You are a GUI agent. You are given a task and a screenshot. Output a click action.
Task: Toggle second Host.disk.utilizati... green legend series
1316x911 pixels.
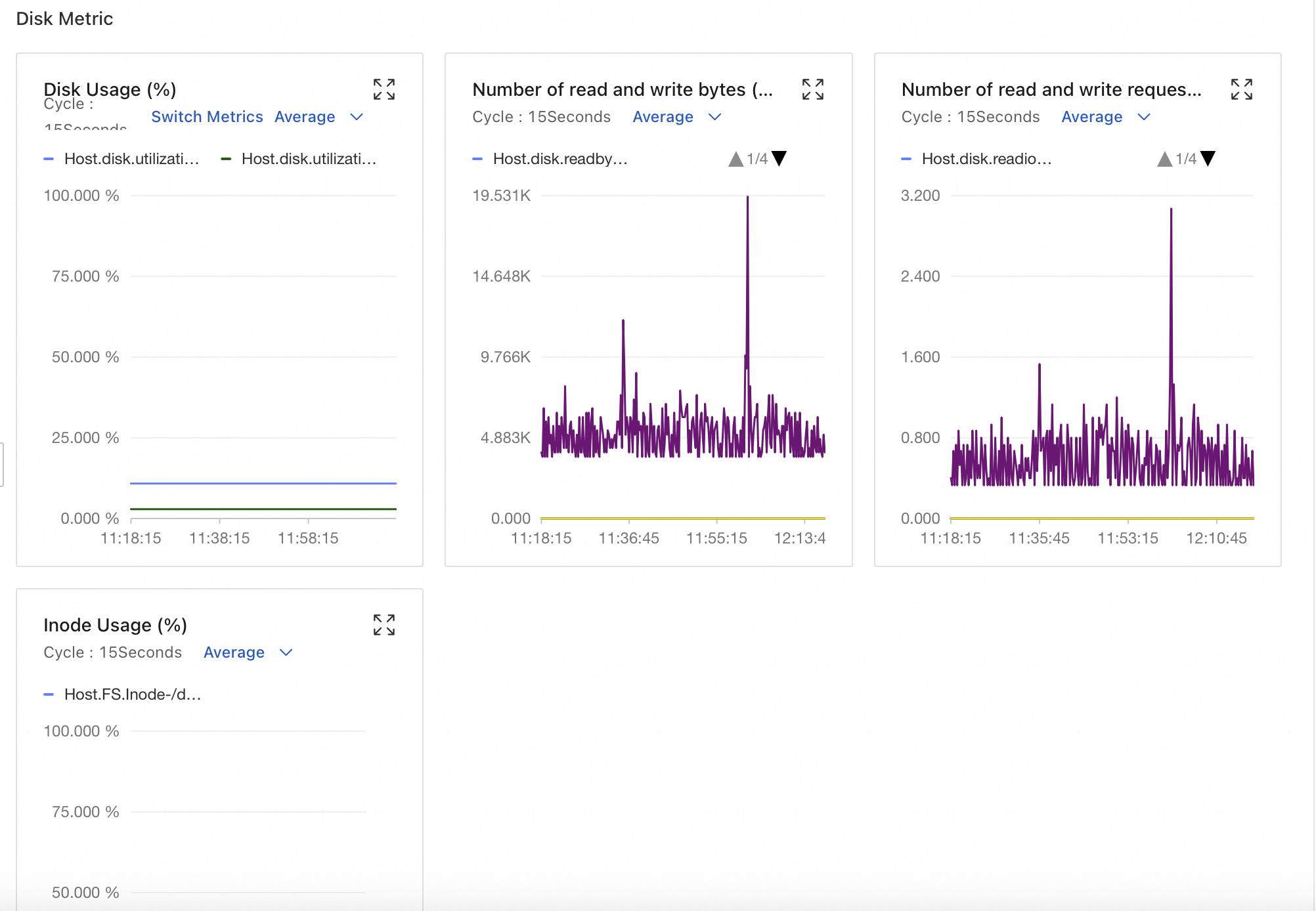tap(308, 159)
